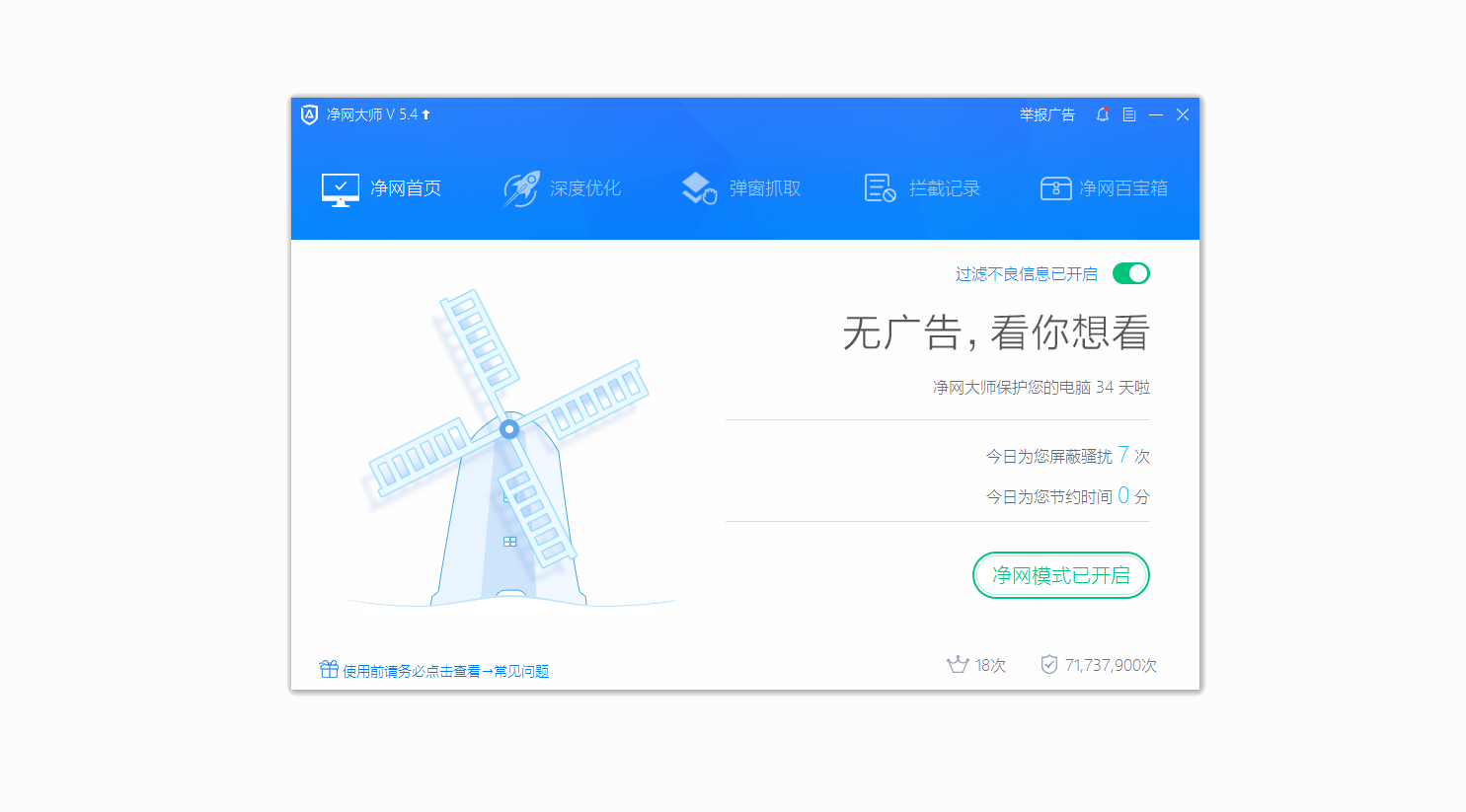Open the main menu list icon
The width and height of the screenshot is (1466, 812).
click(1129, 114)
